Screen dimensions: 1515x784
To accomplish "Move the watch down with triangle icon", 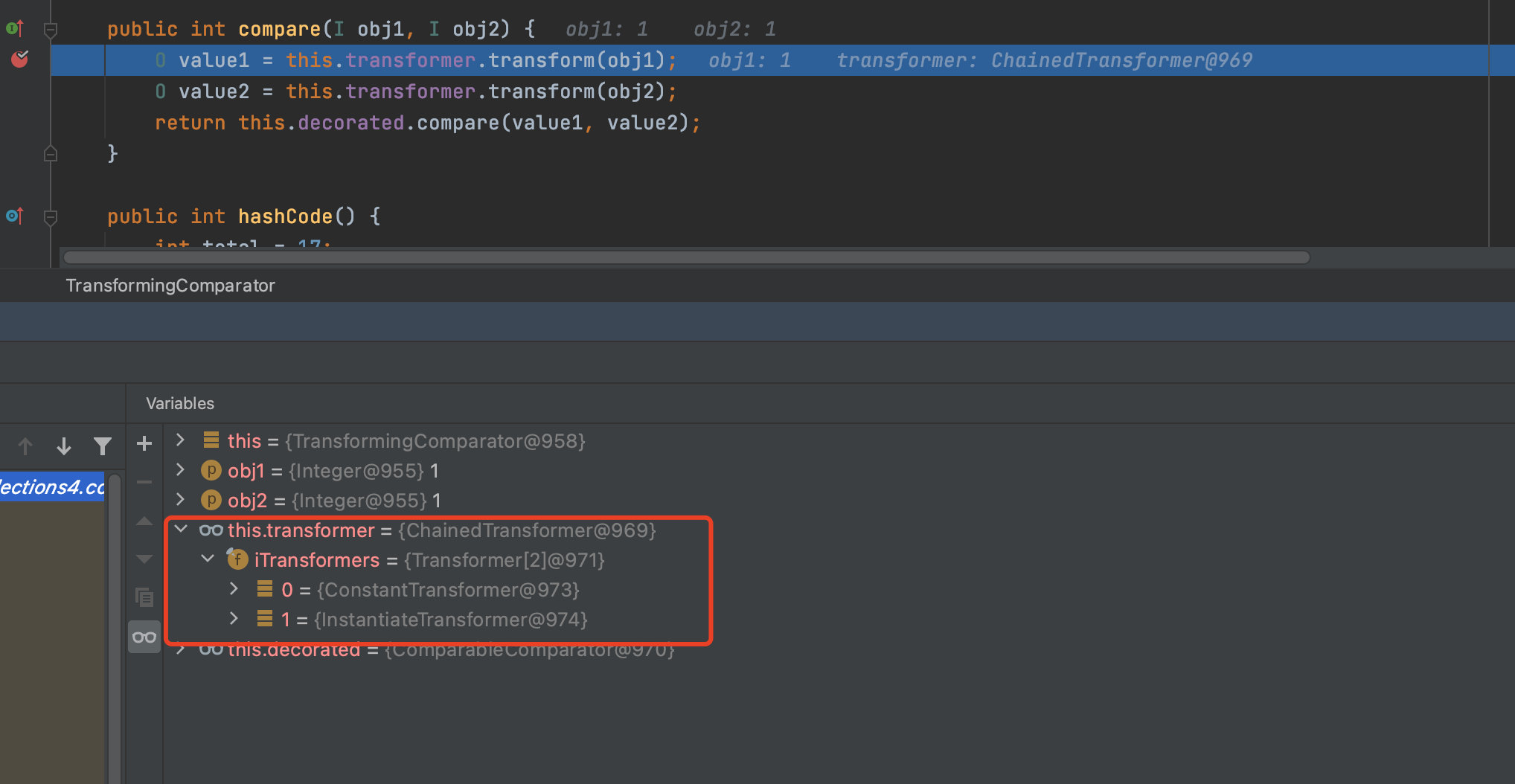I will [144, 559].
